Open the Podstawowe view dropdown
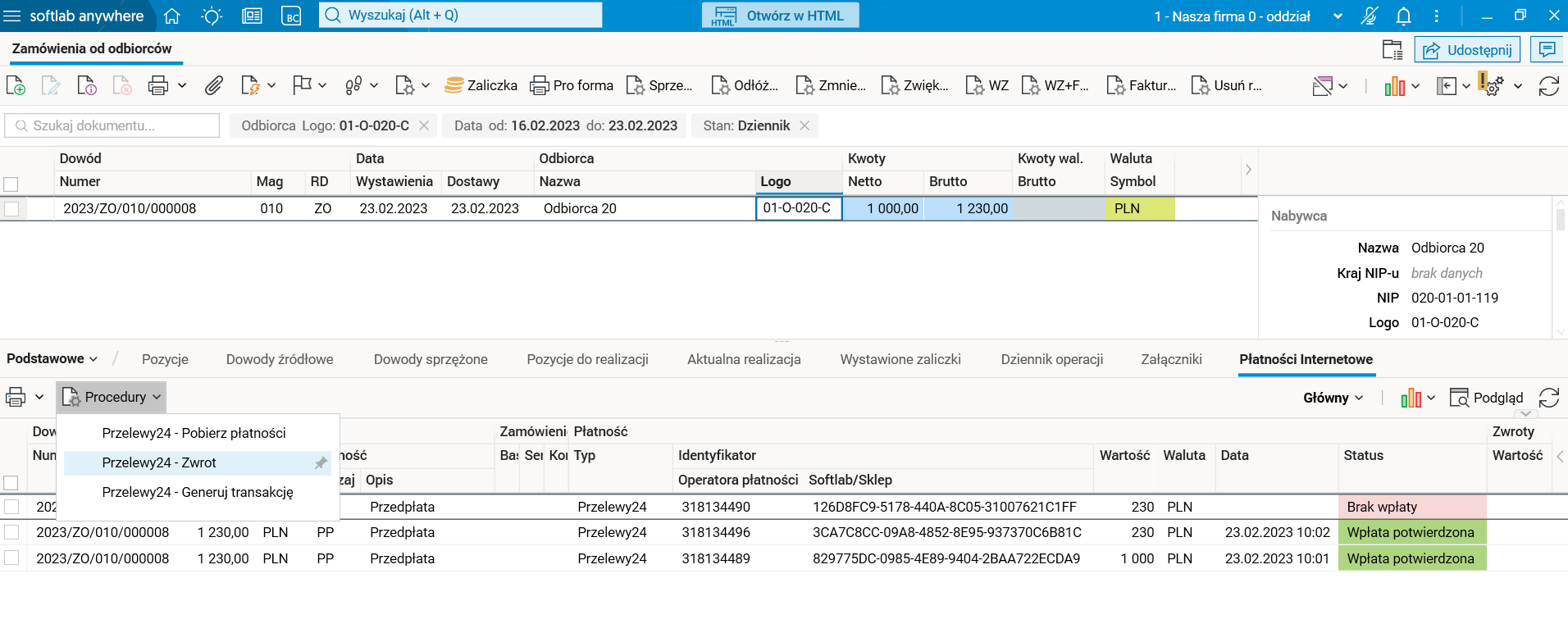This screenshot has width=1568, height=633. 52,359
